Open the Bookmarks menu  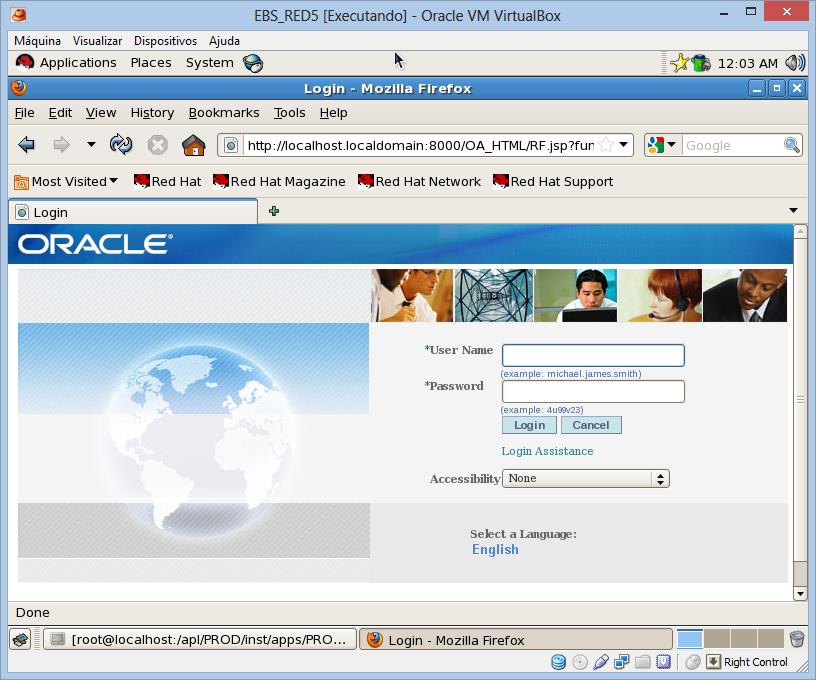[224, 113]
